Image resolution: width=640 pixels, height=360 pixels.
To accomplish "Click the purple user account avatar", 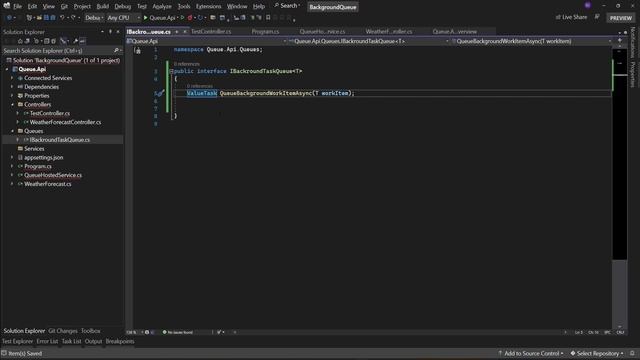I will click(588, 5).
